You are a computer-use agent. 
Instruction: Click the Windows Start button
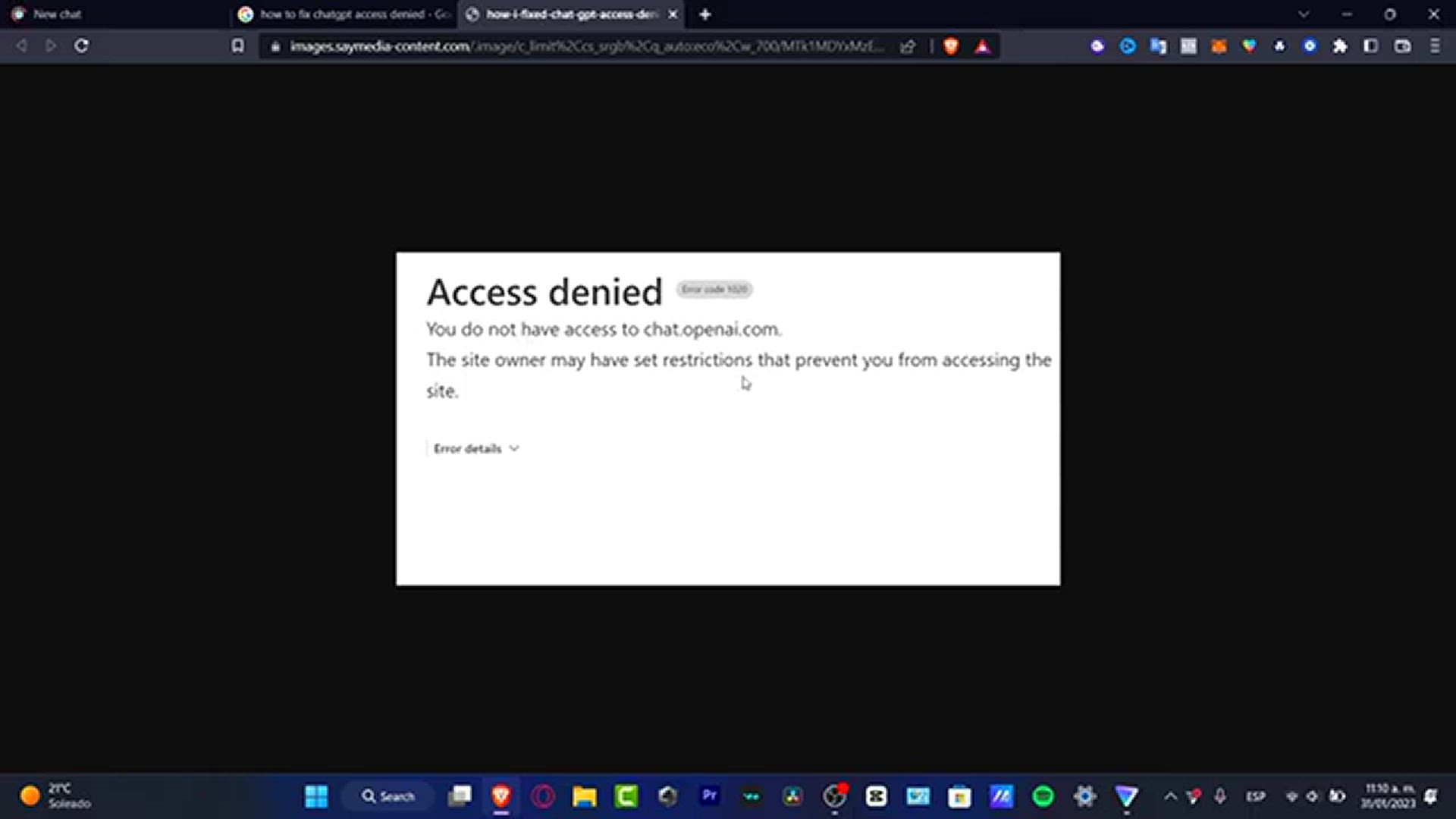pyautogui.click(x=316, y=796)
